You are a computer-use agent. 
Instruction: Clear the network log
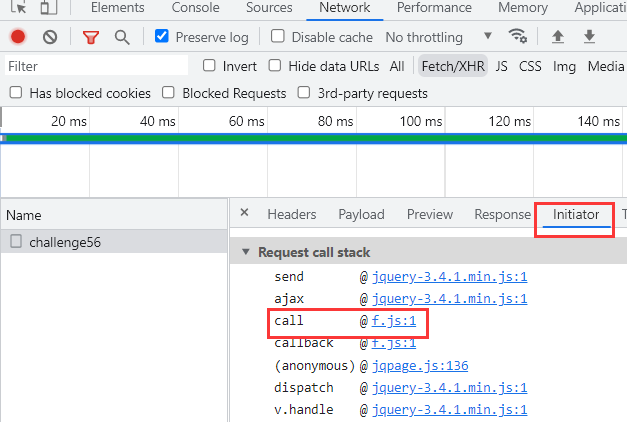coord(50,37)
